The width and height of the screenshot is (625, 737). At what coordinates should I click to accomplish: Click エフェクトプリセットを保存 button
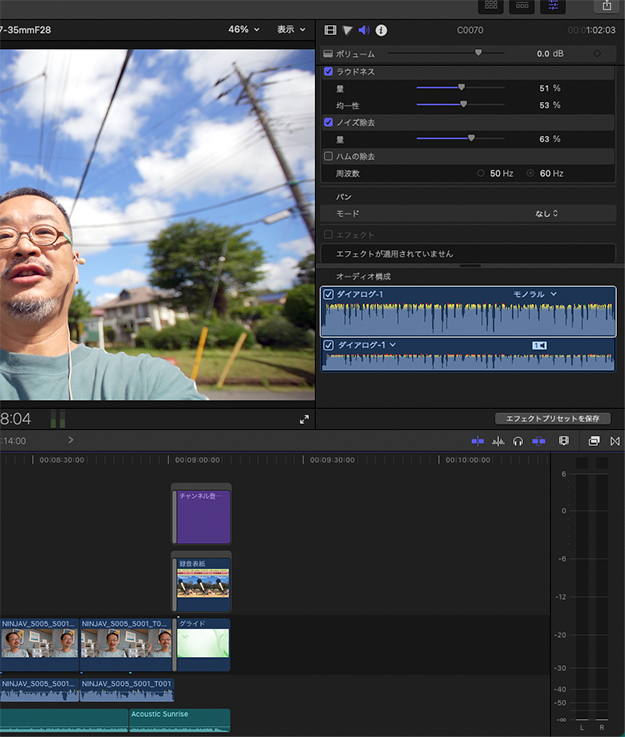[x=553, y=418]
